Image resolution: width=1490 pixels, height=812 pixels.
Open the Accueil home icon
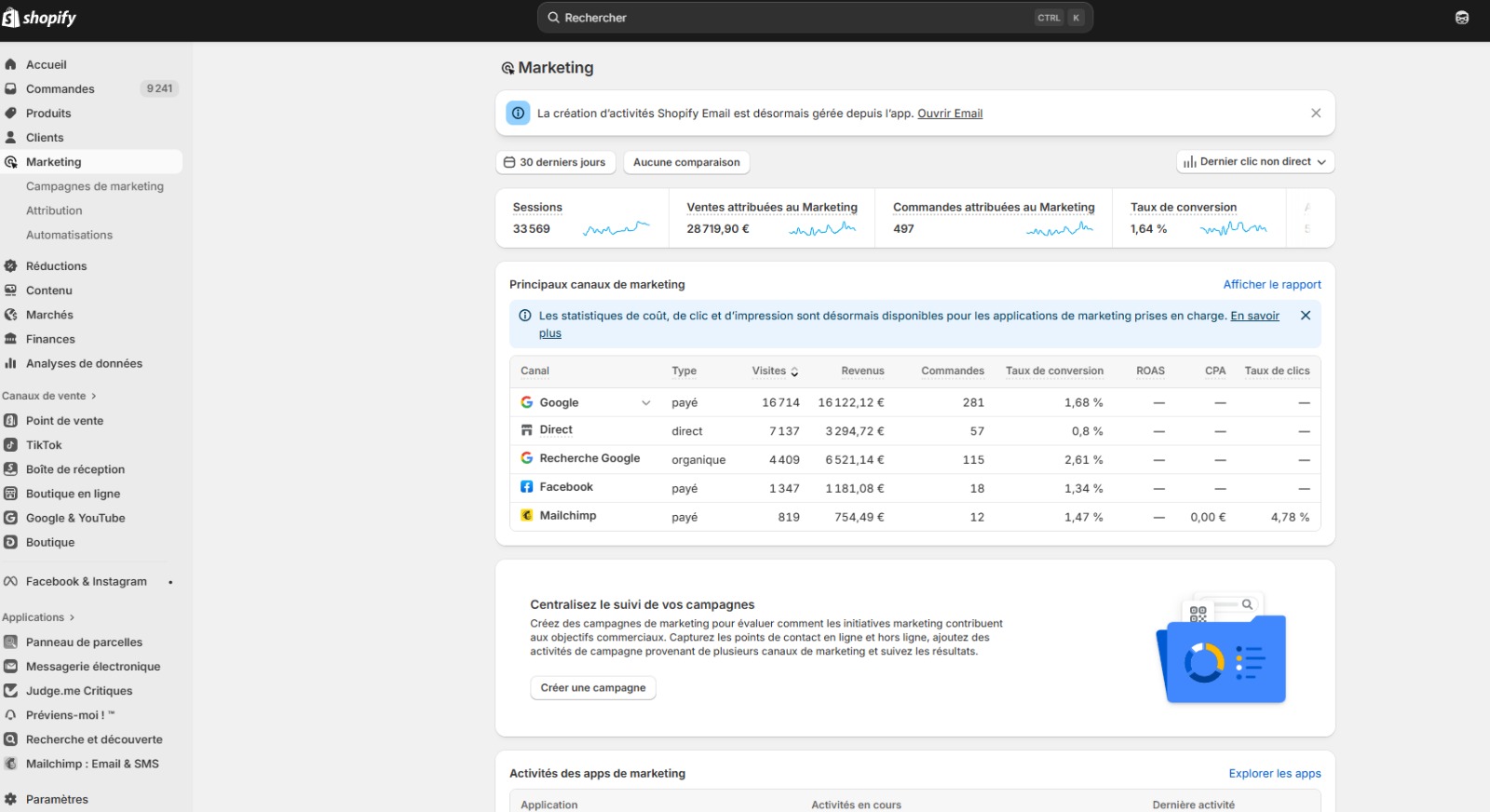click(x=10, y=64)
